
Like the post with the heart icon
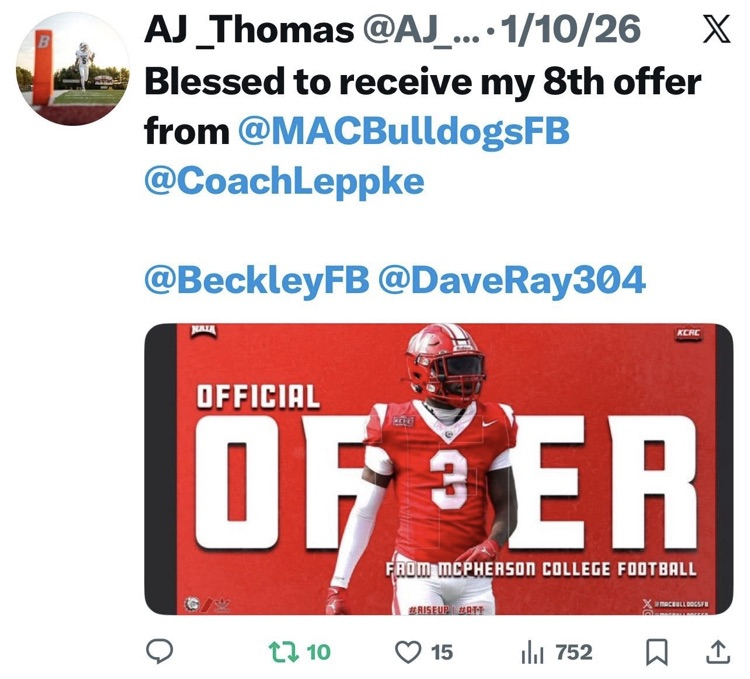tap(408, 652)
